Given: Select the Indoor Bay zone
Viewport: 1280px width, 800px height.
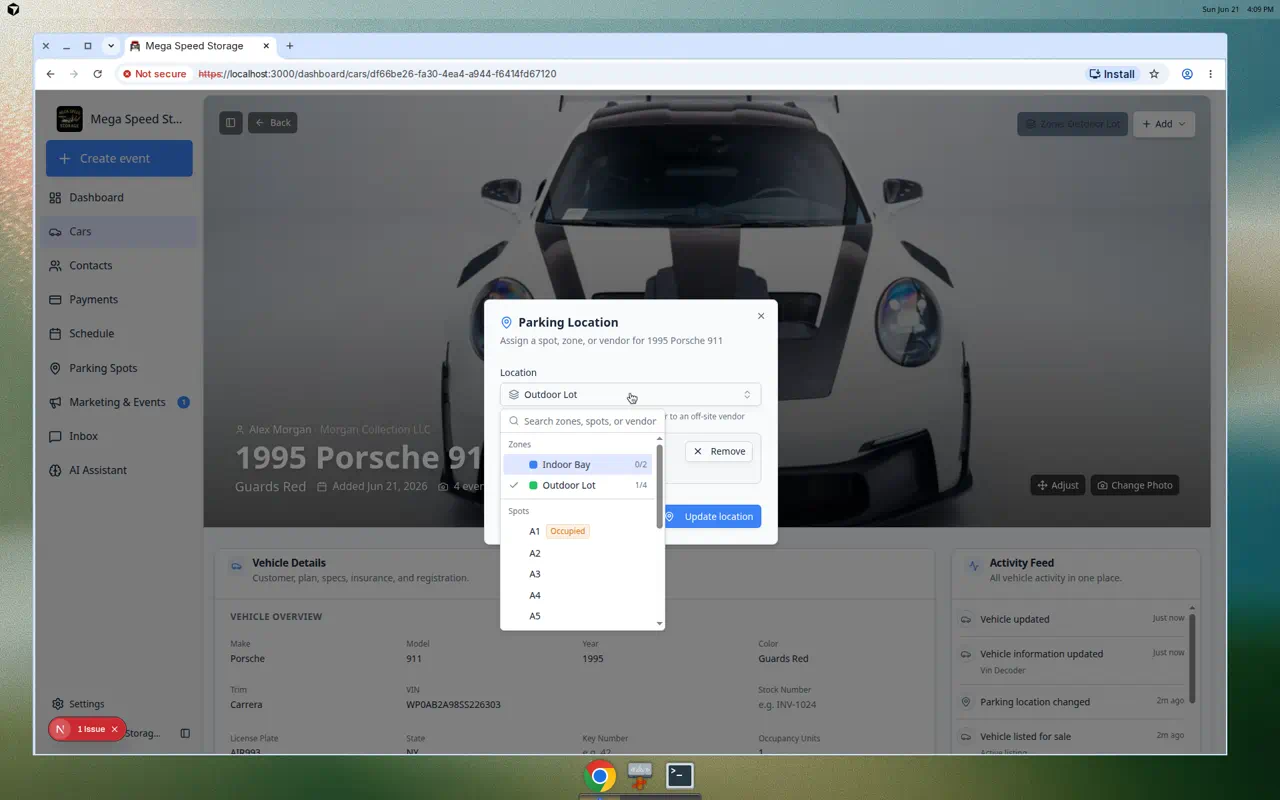Looking at the screenshot, I should 578,465.
